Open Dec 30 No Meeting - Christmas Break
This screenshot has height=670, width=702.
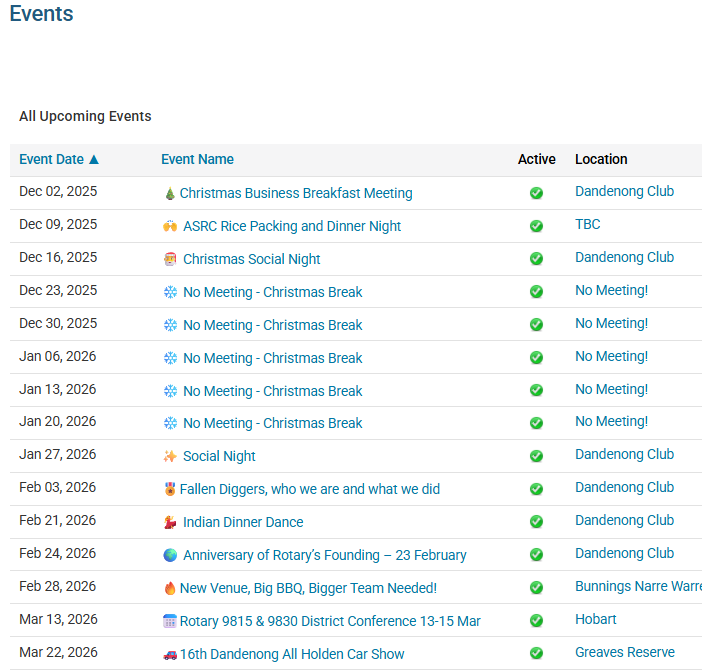[273, 325]
